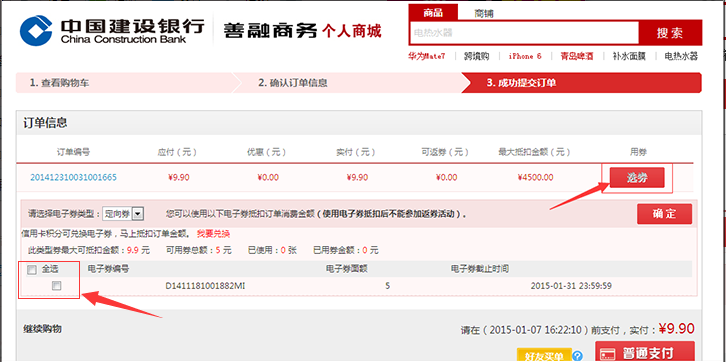
Task: Click the 善融商务 个人商城 title
Action: (302, 31)
